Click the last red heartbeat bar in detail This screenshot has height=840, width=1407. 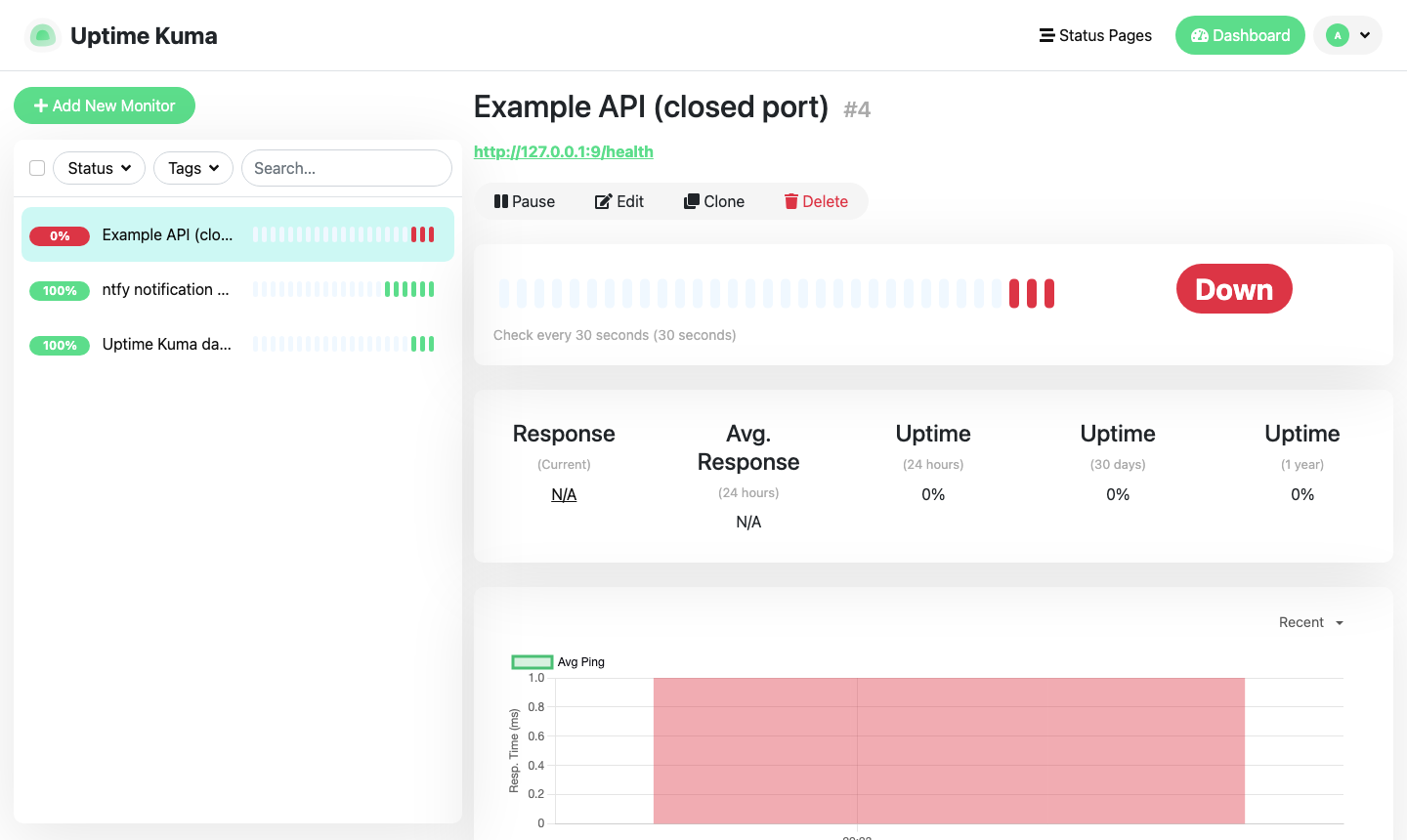coord(1049,293)
